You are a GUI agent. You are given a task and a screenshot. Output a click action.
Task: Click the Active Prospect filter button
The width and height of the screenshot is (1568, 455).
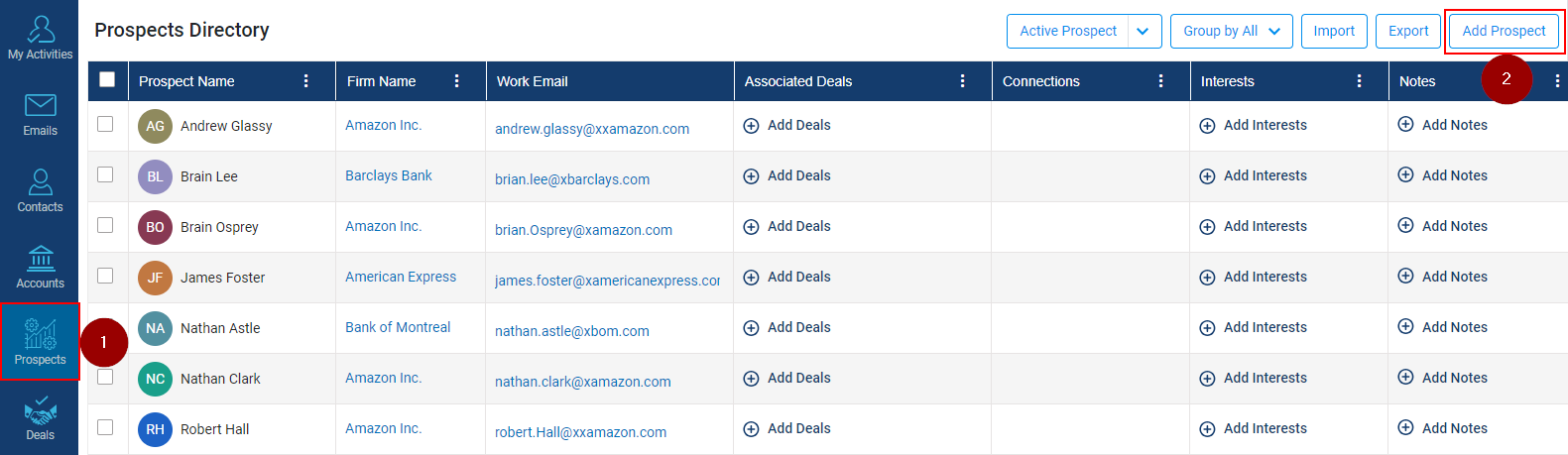click(x=1068, y=31)
